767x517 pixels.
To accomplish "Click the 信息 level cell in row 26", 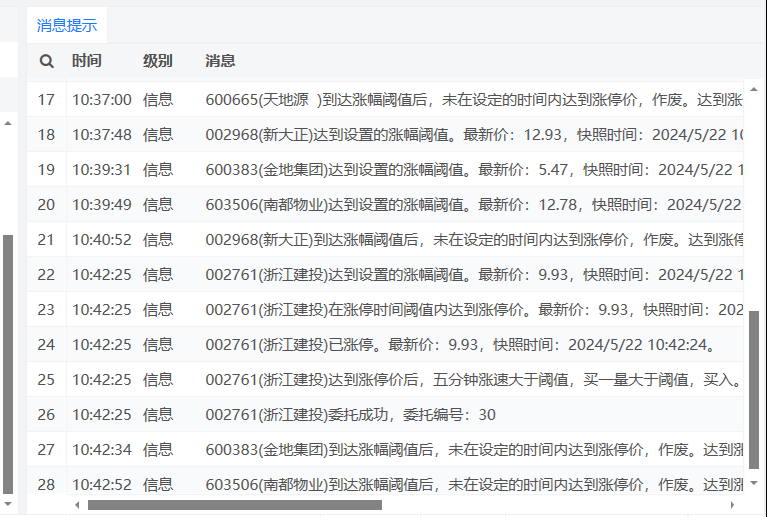I will pos(158,415).
